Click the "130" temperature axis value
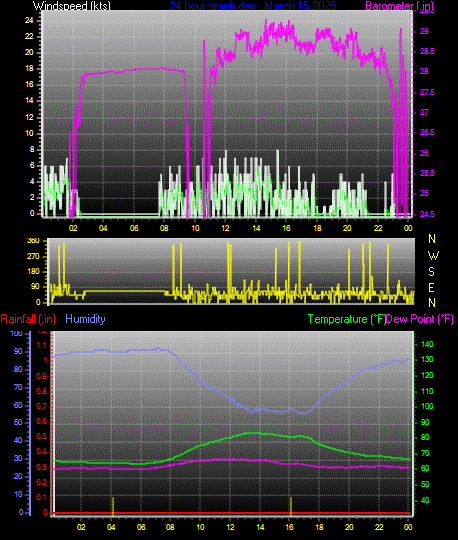458x540 pixels. coord(427,360)
